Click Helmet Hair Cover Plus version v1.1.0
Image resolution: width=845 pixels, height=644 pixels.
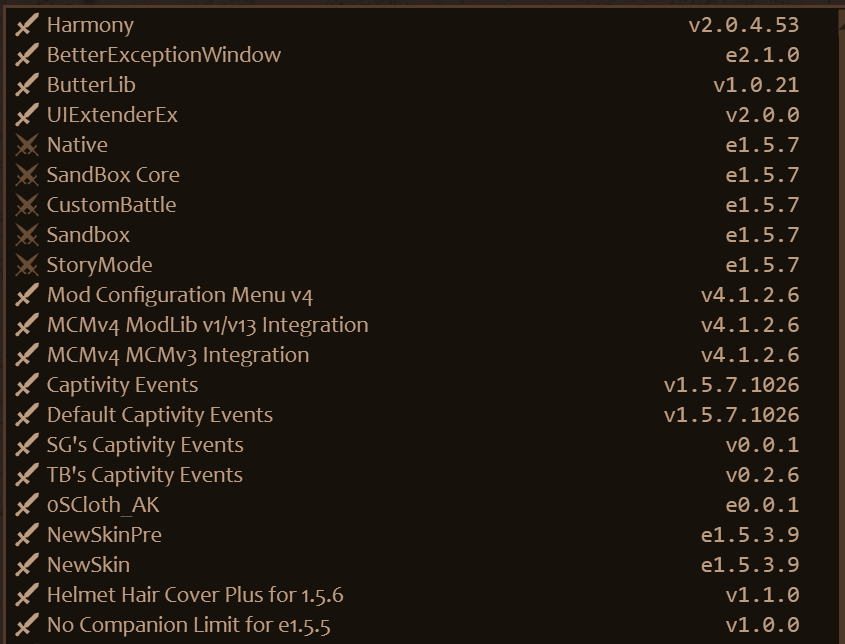(763, 595)
